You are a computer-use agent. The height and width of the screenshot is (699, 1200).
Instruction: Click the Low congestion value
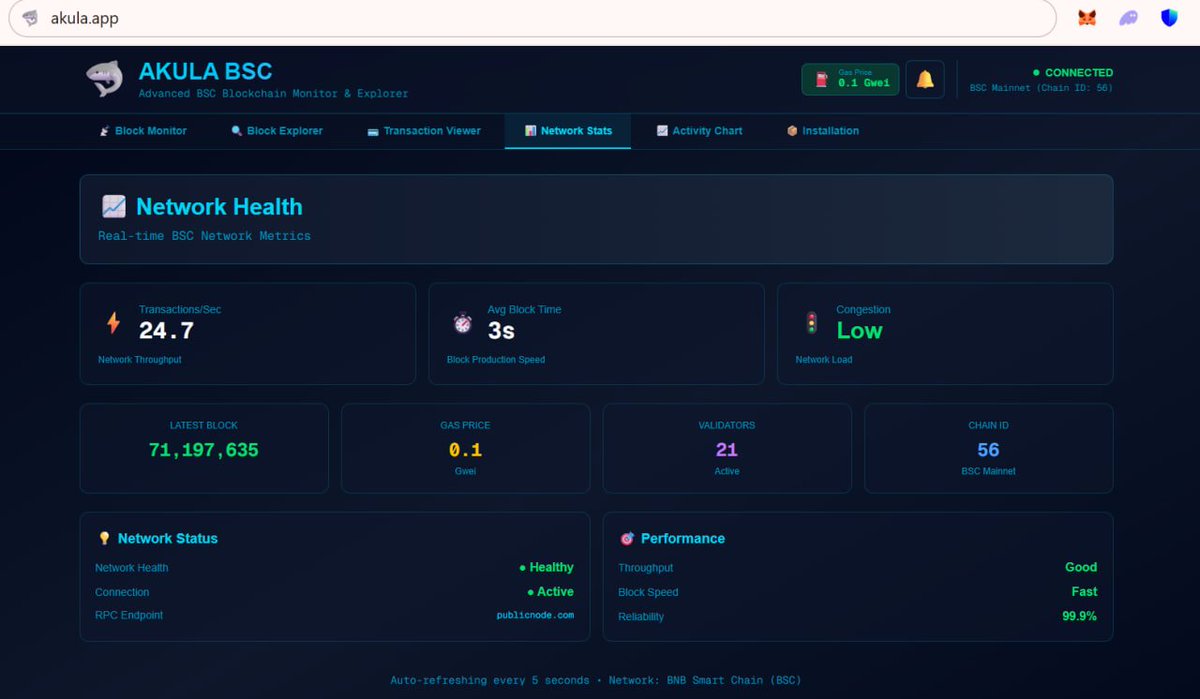point(860,331)
